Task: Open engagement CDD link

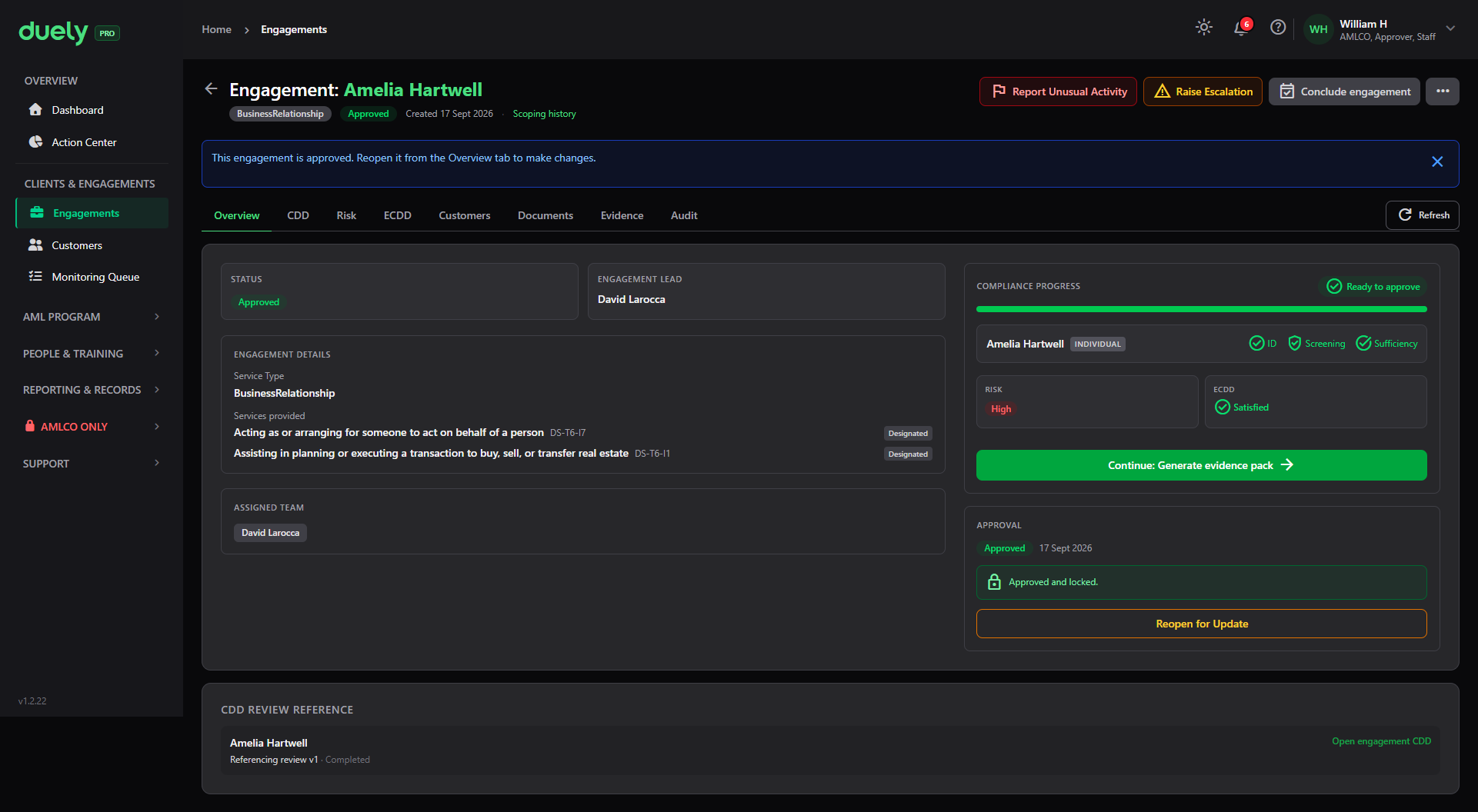Action: pyautogui.click(x=1381, y=741)
